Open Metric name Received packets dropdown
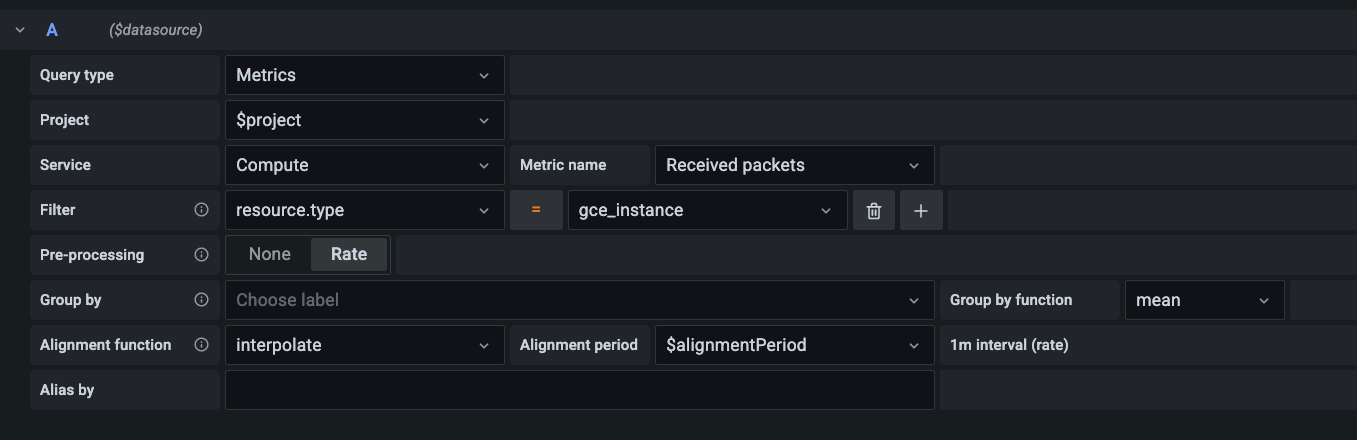Image resolution: width=1357 pixels, height=440 pixels. point(793,165)
